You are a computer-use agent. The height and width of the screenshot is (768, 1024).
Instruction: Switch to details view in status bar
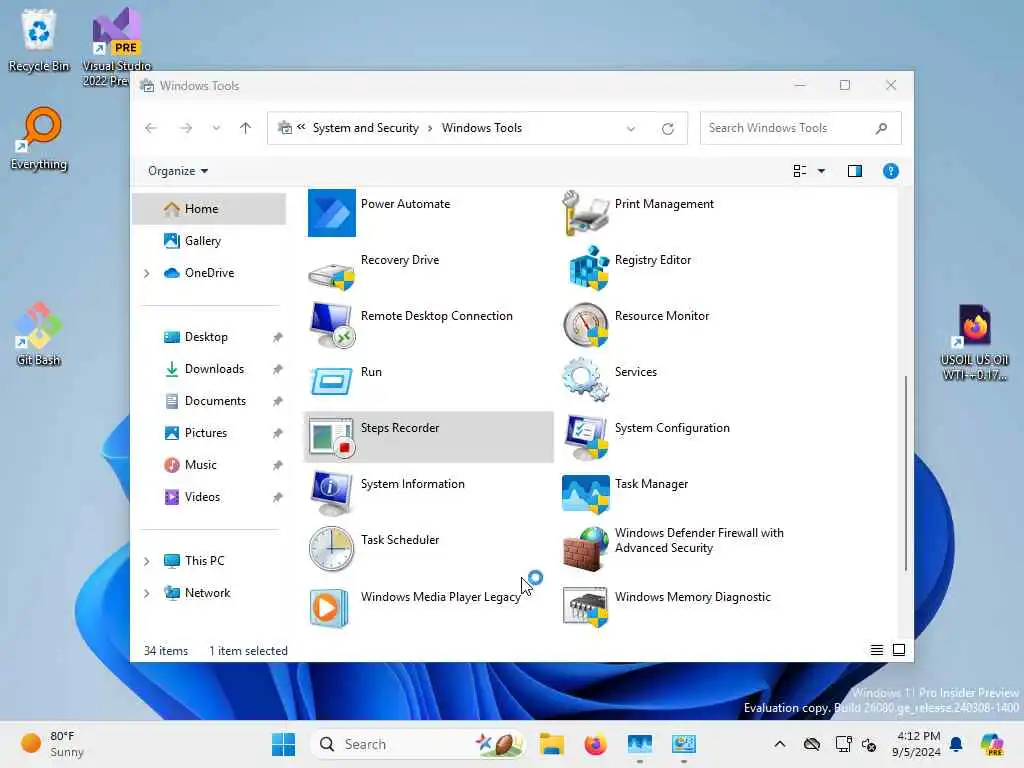pos(877,650)
